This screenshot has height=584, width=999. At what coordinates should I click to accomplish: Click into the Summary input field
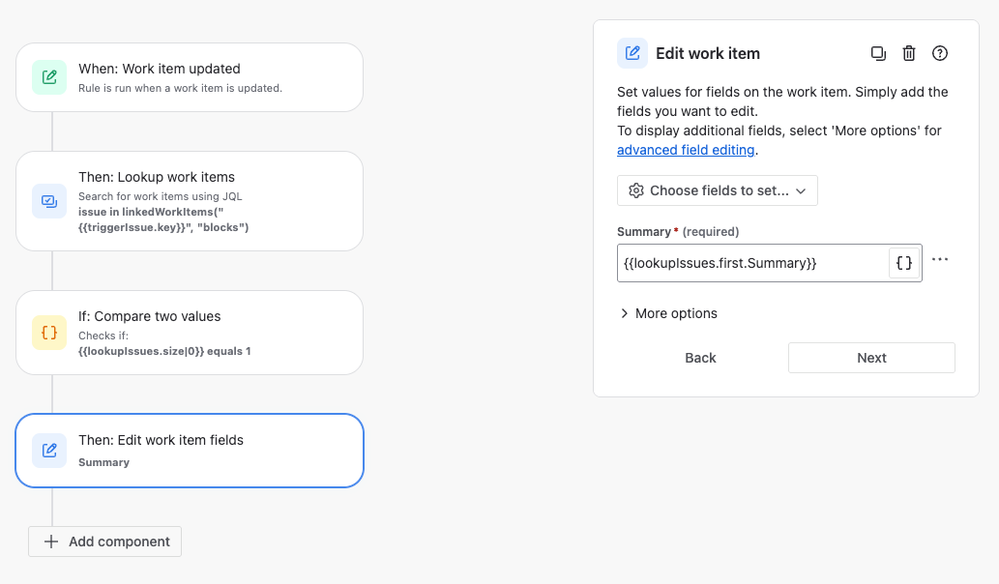pyautogui.click(x=753, y=263)
